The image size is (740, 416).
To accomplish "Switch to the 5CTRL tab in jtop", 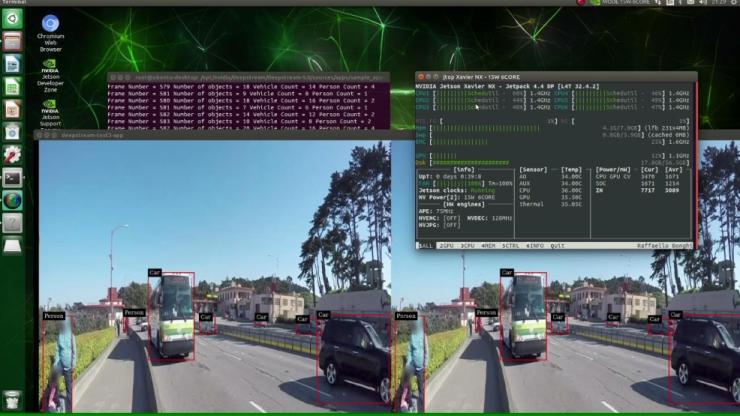I will [x=510, y=246].
